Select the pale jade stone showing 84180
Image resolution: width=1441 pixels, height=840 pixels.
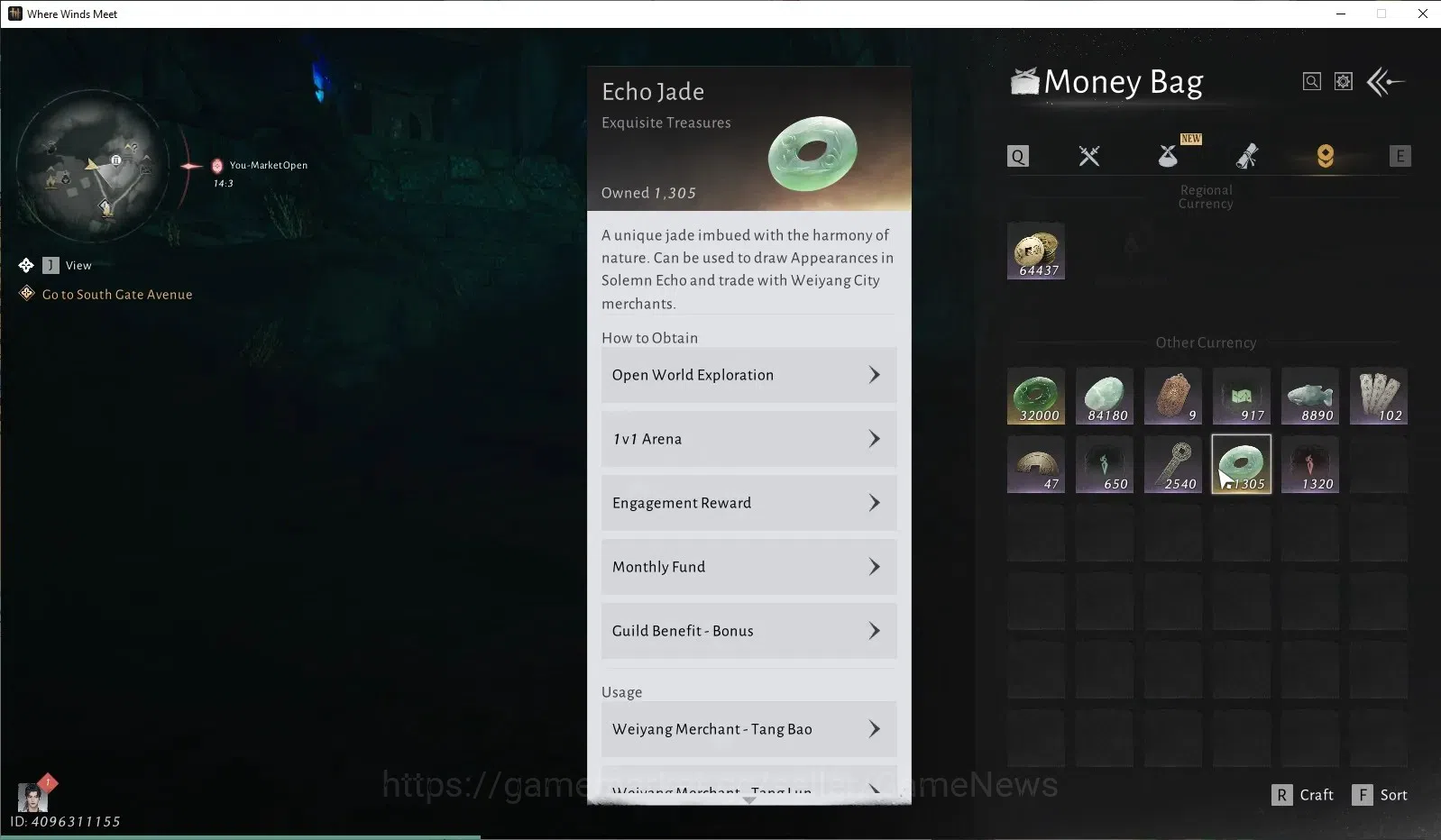[1105, 396]
